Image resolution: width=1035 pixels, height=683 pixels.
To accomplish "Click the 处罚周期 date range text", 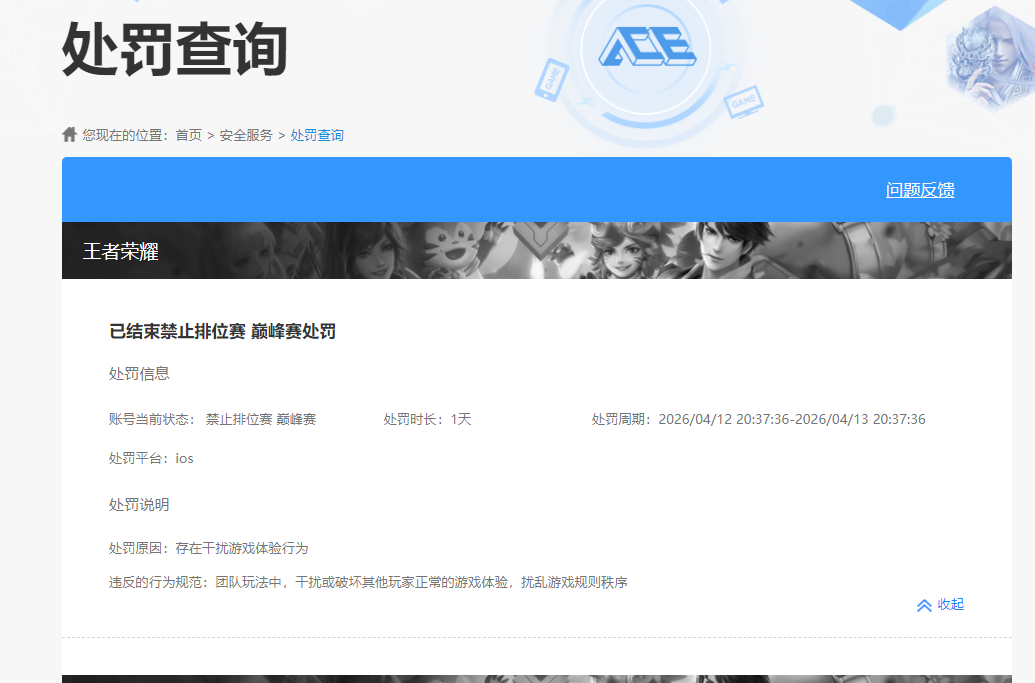I will click(756, 419).
